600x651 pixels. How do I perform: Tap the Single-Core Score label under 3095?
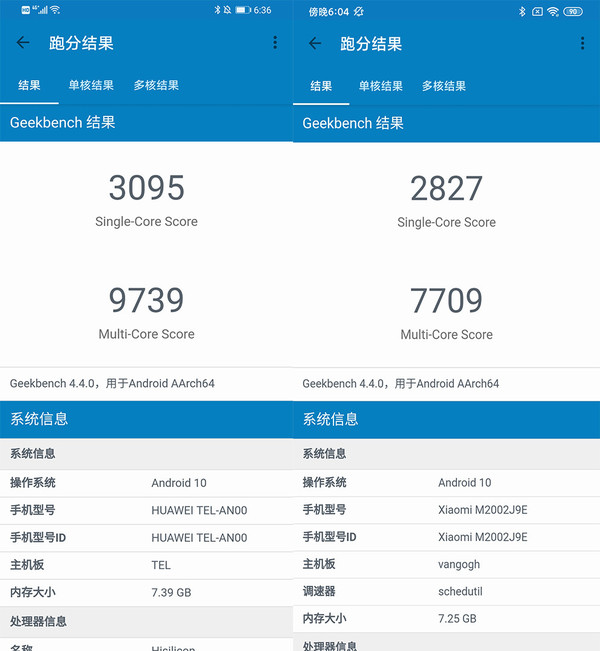click(147, 221)
